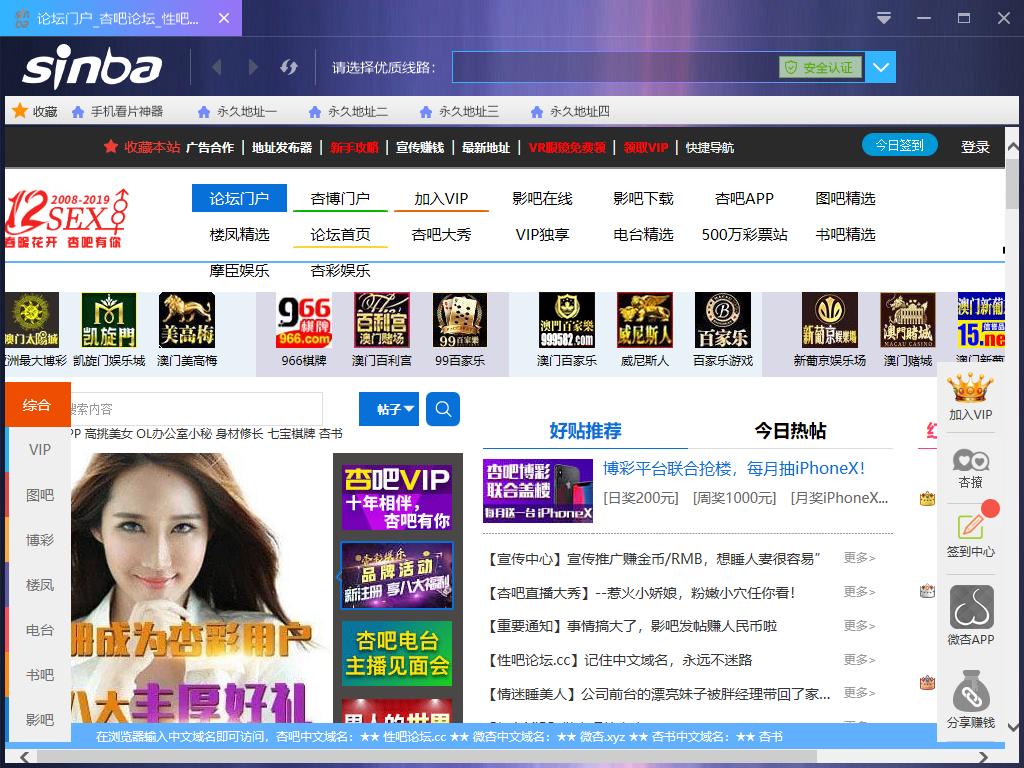Select the VIP sidebar tab

coord(39,449)
